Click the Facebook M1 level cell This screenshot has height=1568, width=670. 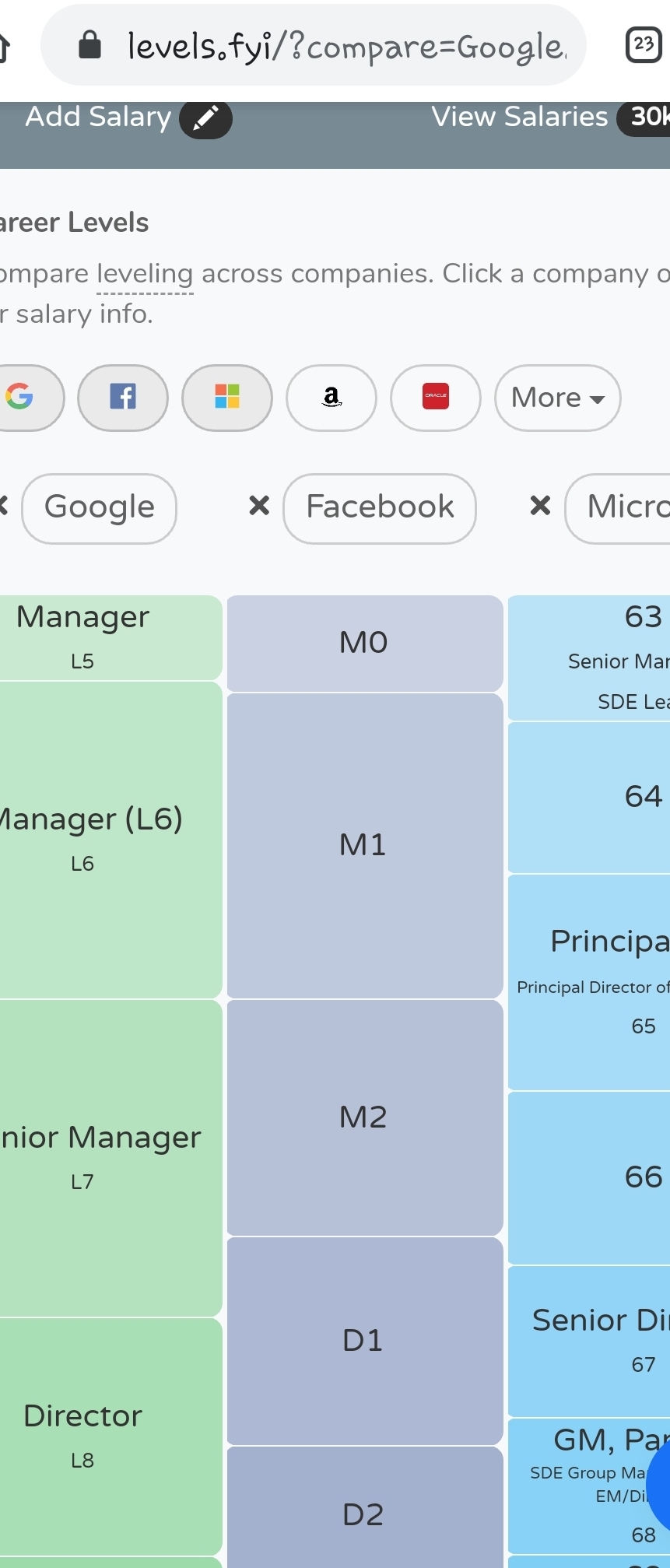(363, 844)
